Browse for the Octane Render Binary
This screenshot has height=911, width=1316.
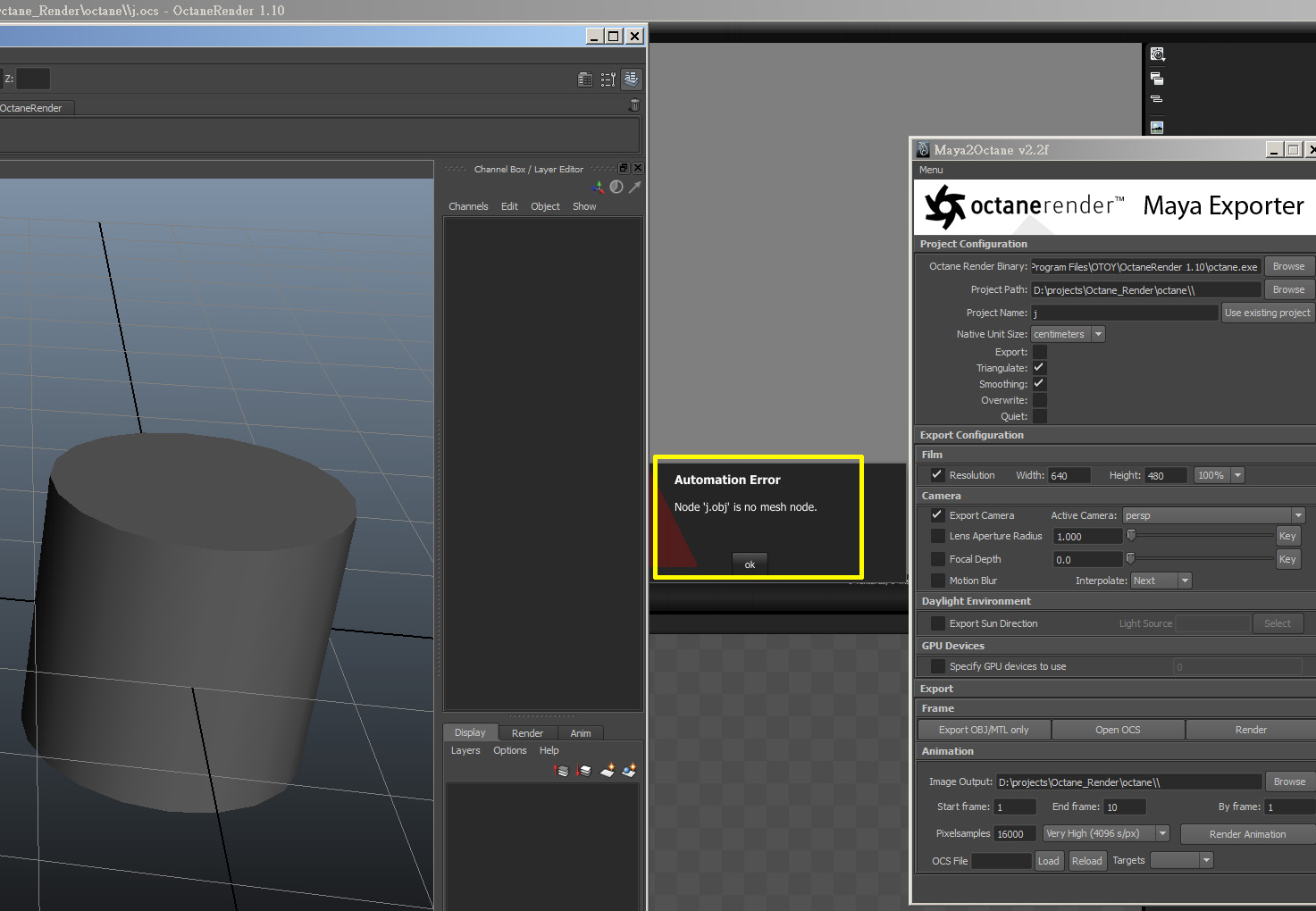(x=1288, y=266)
